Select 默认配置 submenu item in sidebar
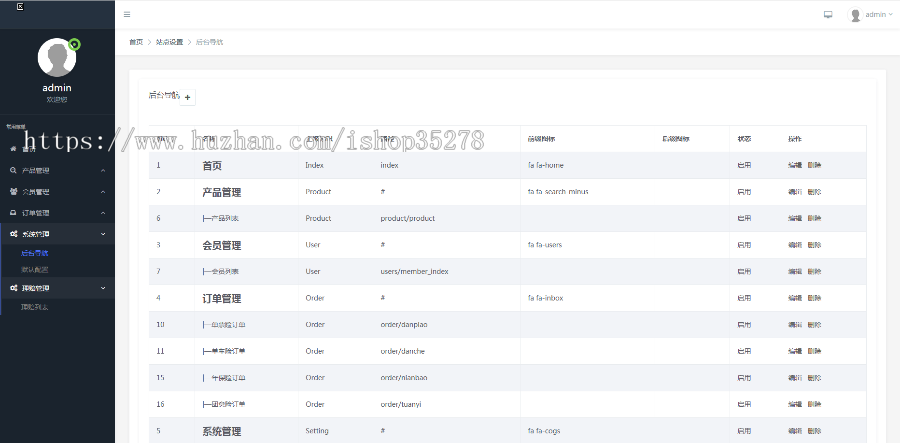 pyautogui.click(x=34, y=269)
